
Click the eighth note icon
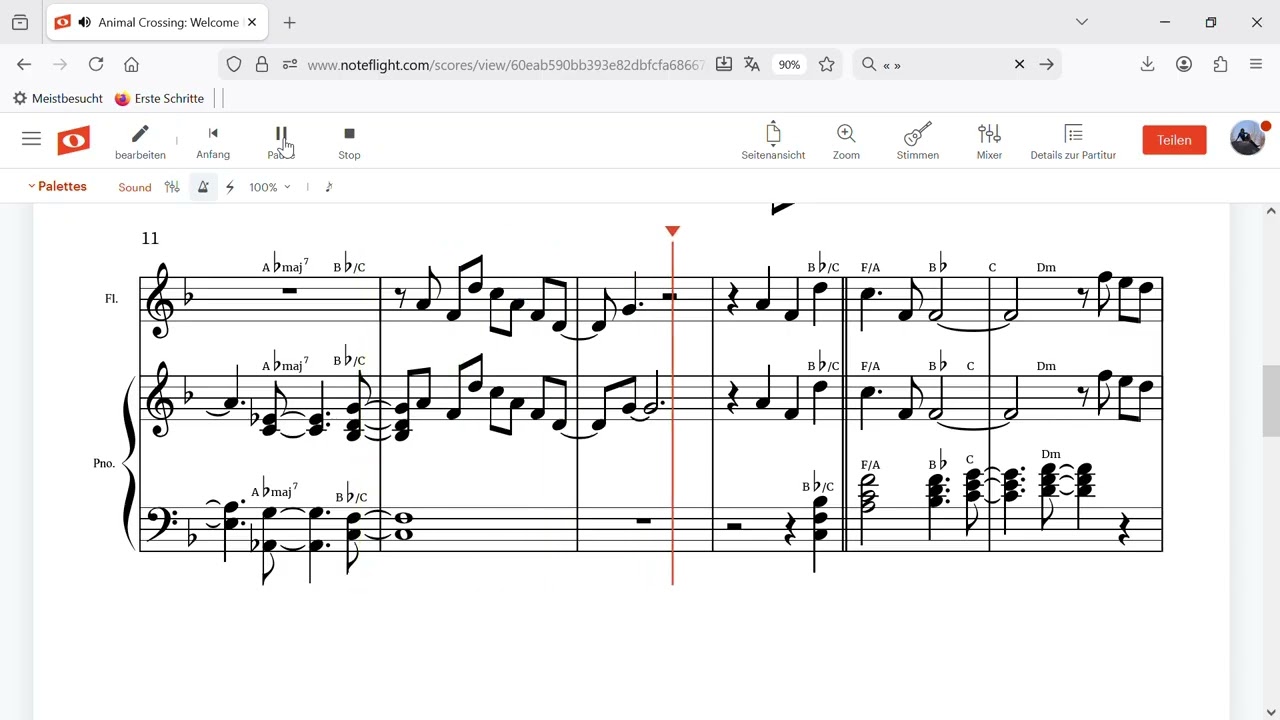coord(329,187)
